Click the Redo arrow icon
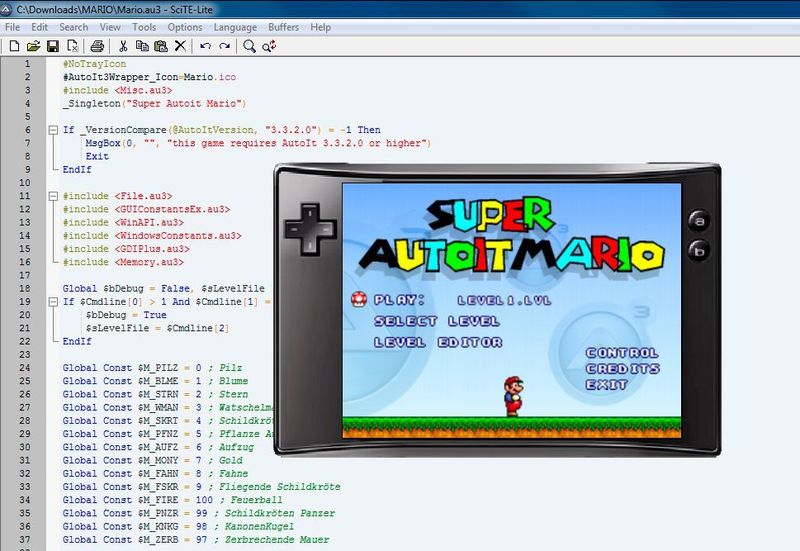 pos(224,46)
